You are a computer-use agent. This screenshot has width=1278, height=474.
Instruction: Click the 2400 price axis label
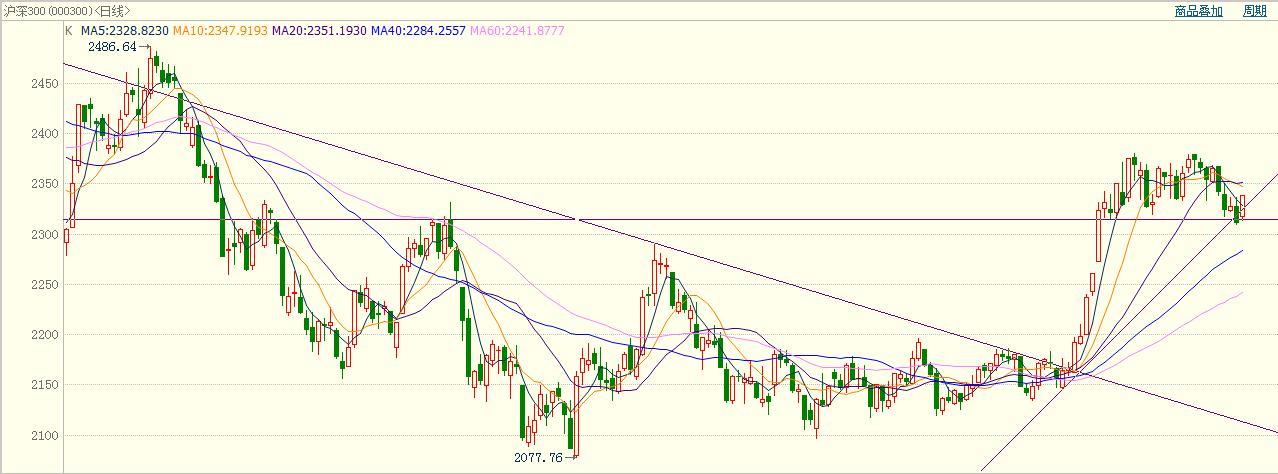click(x=44, y=134)
